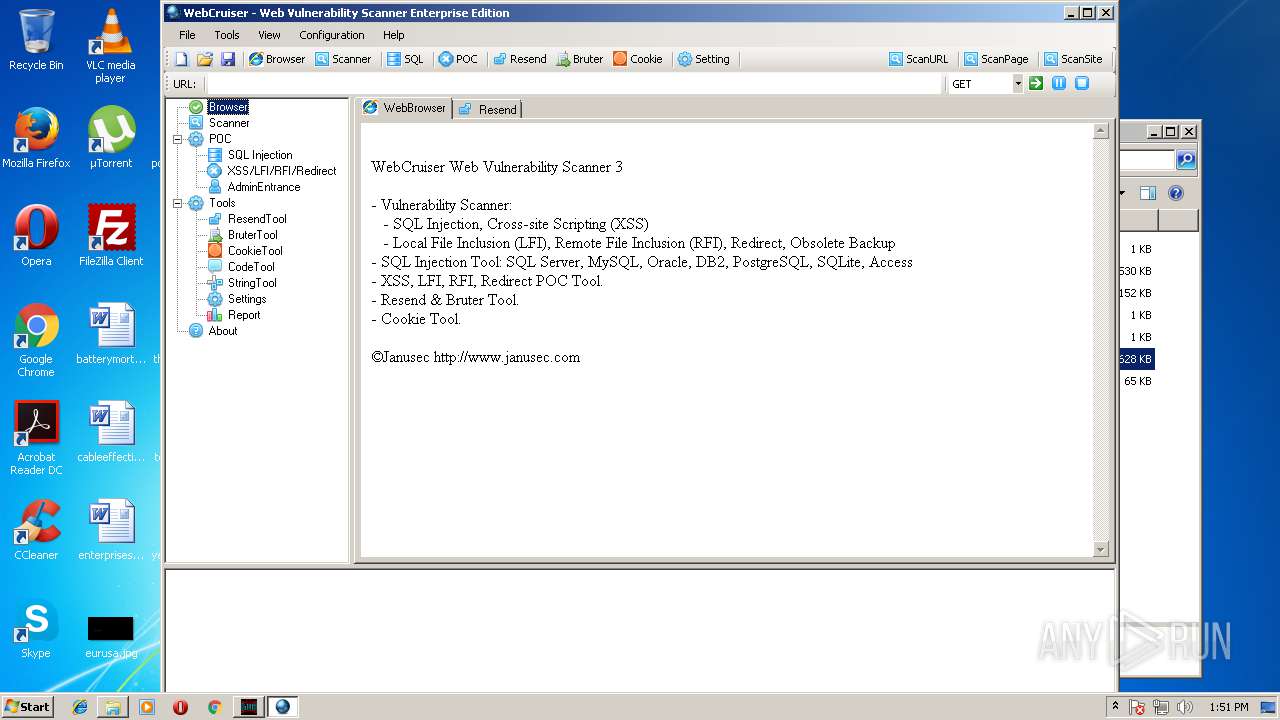
Task: Click preview pane icon in background window
Action: (1148, 193)
